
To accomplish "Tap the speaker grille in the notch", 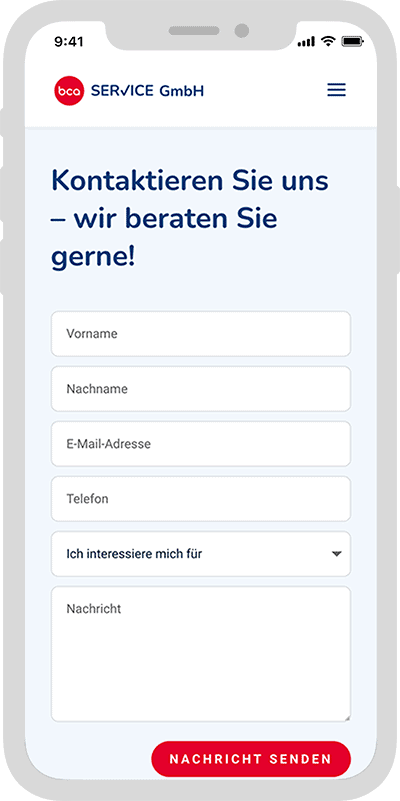I will coord(194,31).
